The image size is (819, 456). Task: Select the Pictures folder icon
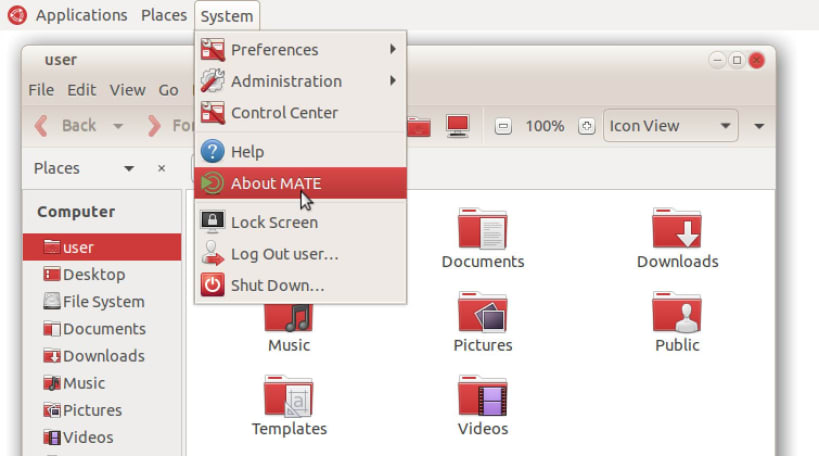point(483,312)
